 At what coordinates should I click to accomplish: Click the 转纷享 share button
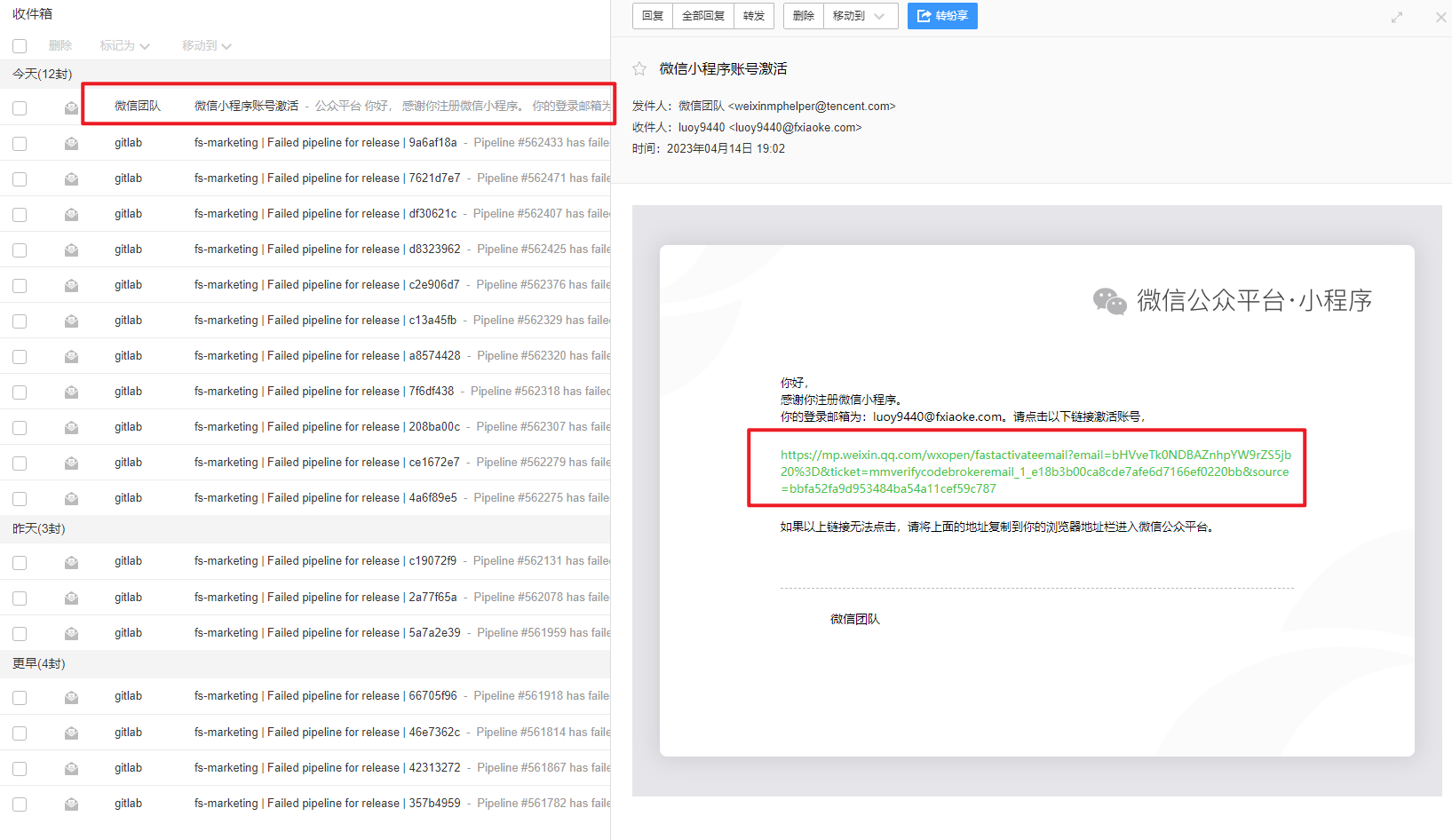(x=942, y=16)
